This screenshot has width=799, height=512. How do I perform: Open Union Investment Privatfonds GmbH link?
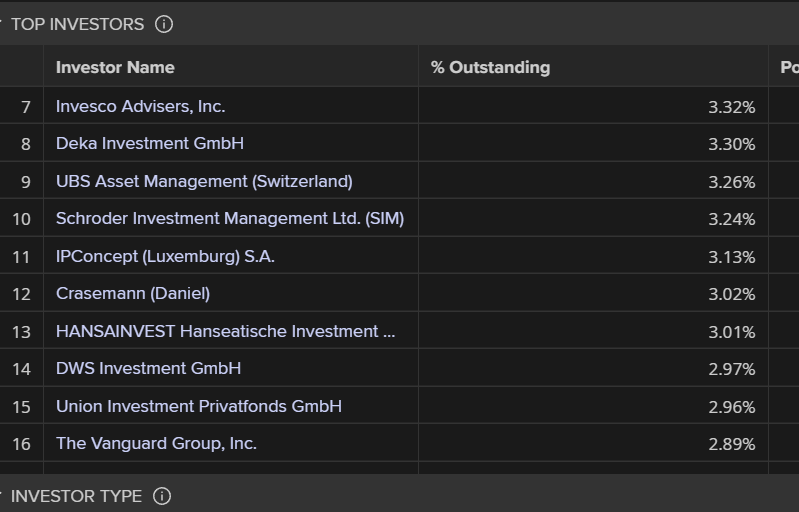[199, 406]
